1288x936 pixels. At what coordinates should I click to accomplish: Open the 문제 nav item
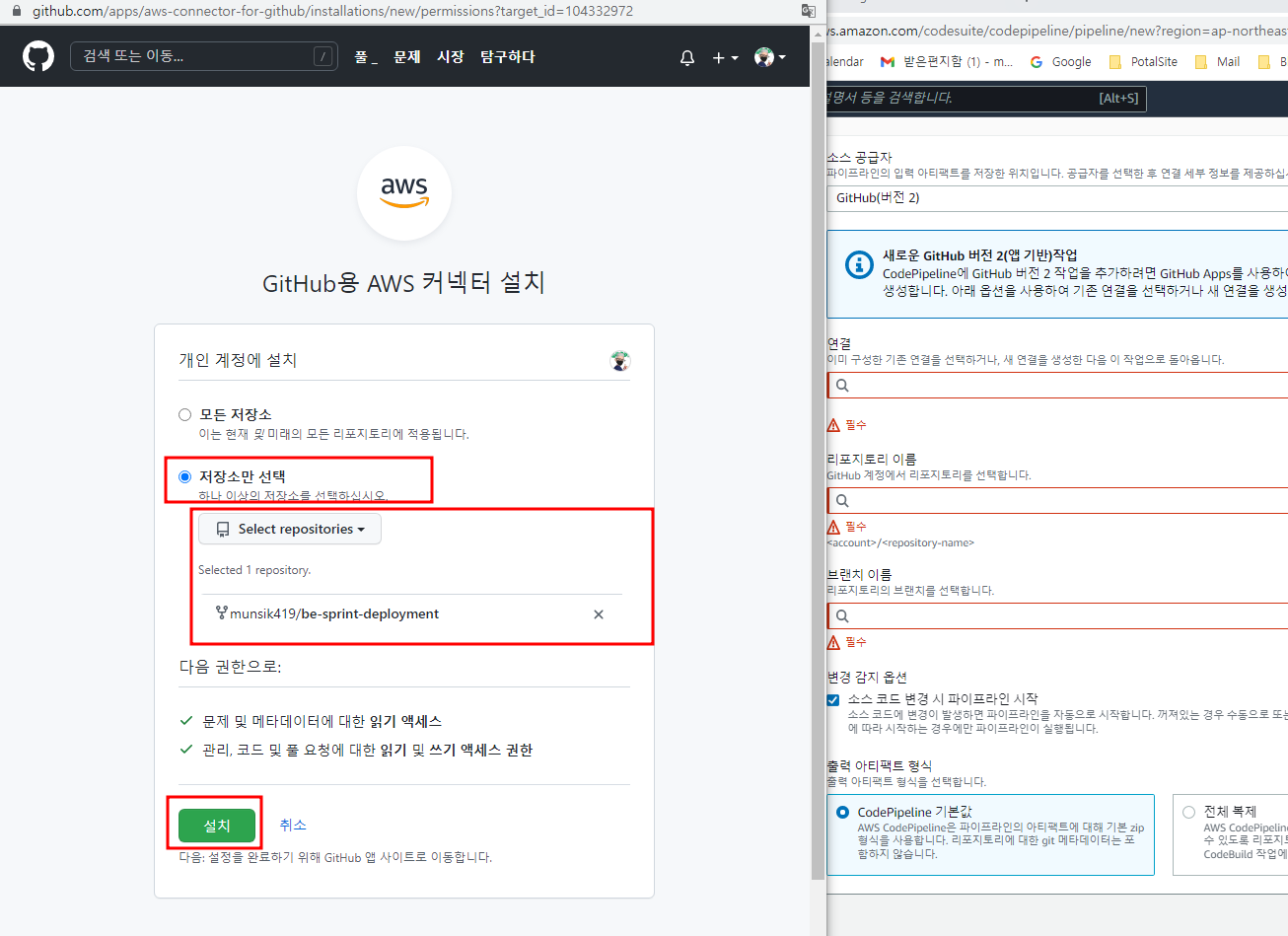point(407,57)
